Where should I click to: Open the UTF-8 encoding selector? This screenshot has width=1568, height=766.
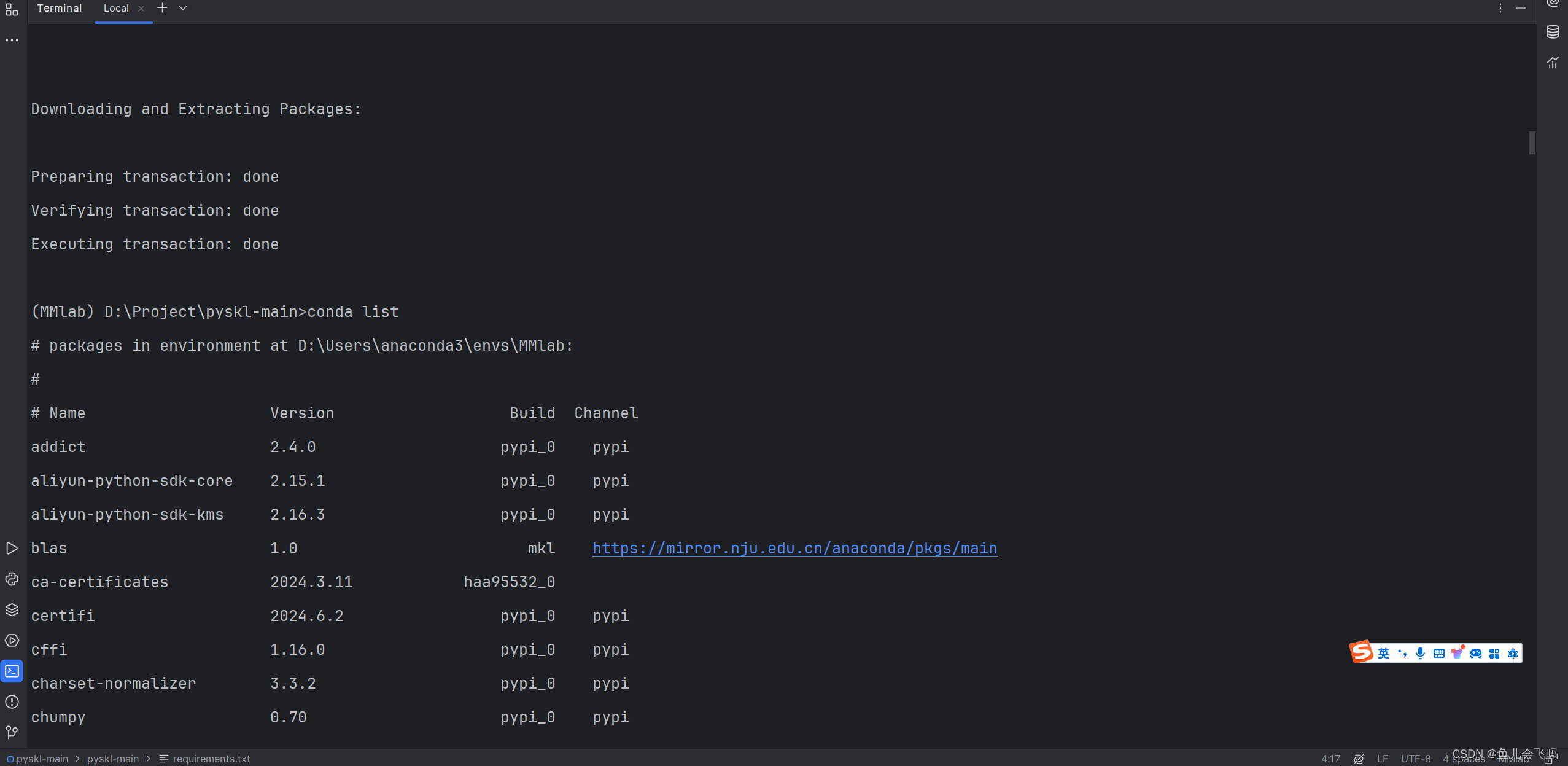tap(1416, 759)
